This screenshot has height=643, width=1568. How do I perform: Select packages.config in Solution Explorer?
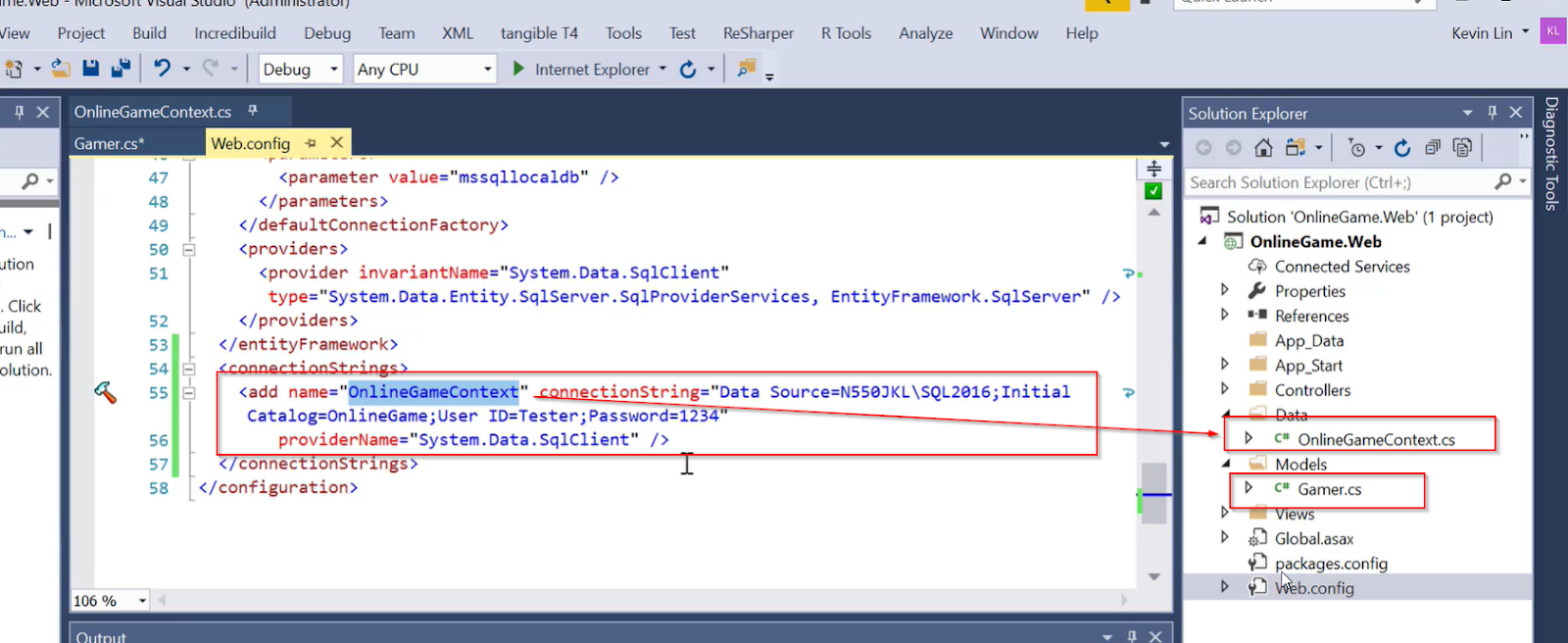point(1331,563)
